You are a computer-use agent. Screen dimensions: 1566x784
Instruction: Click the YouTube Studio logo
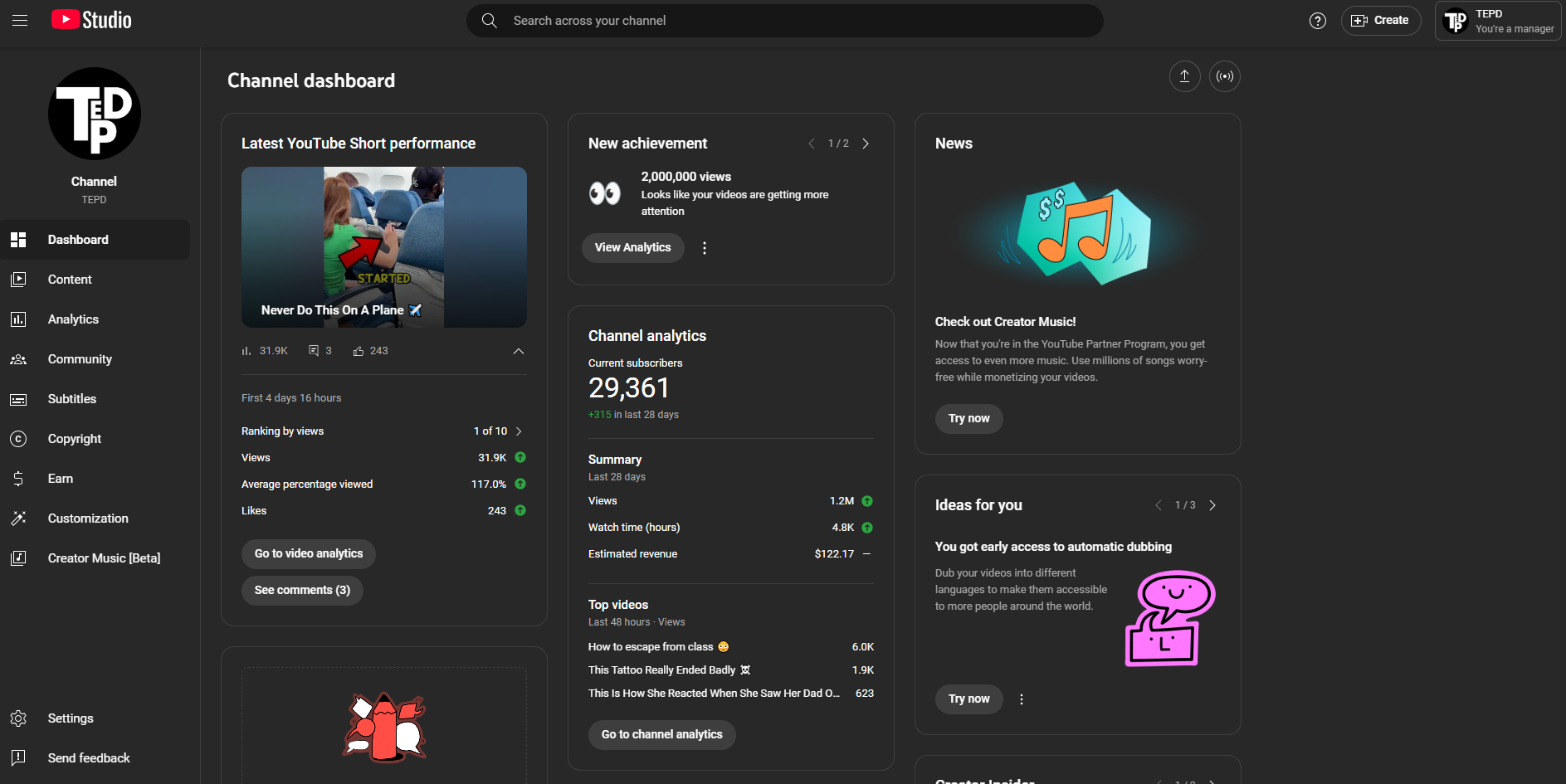91,20
